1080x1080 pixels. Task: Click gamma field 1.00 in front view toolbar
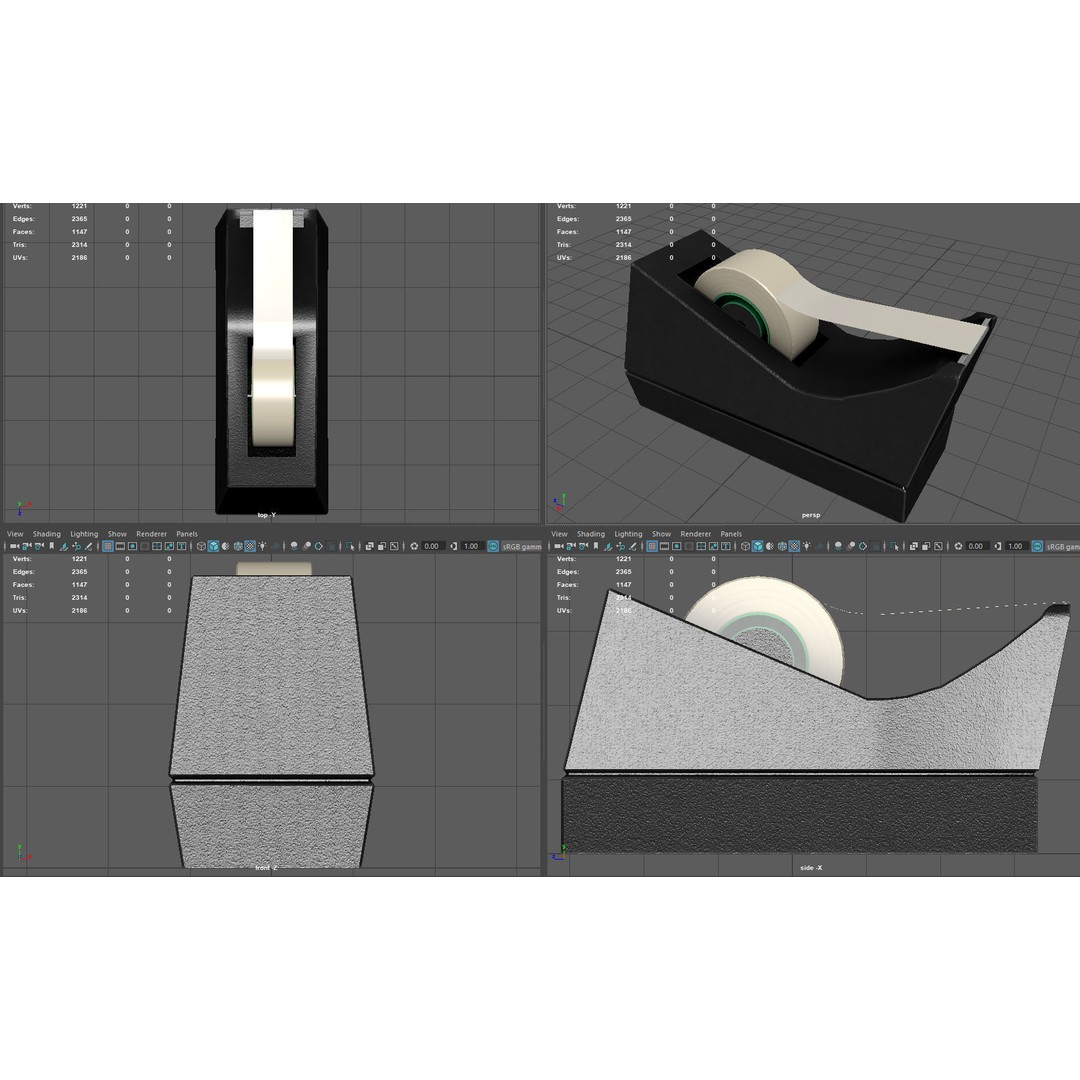[x=472, y=546]
